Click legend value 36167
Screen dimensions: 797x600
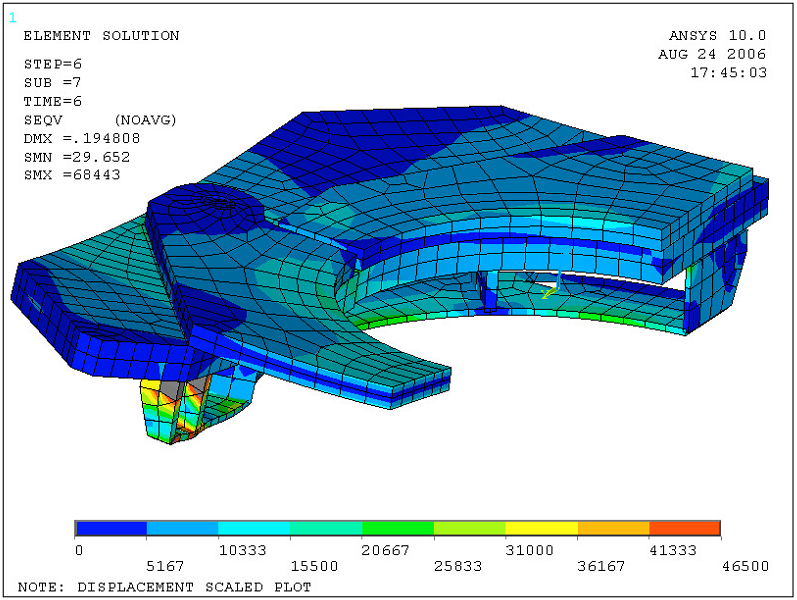601,566
